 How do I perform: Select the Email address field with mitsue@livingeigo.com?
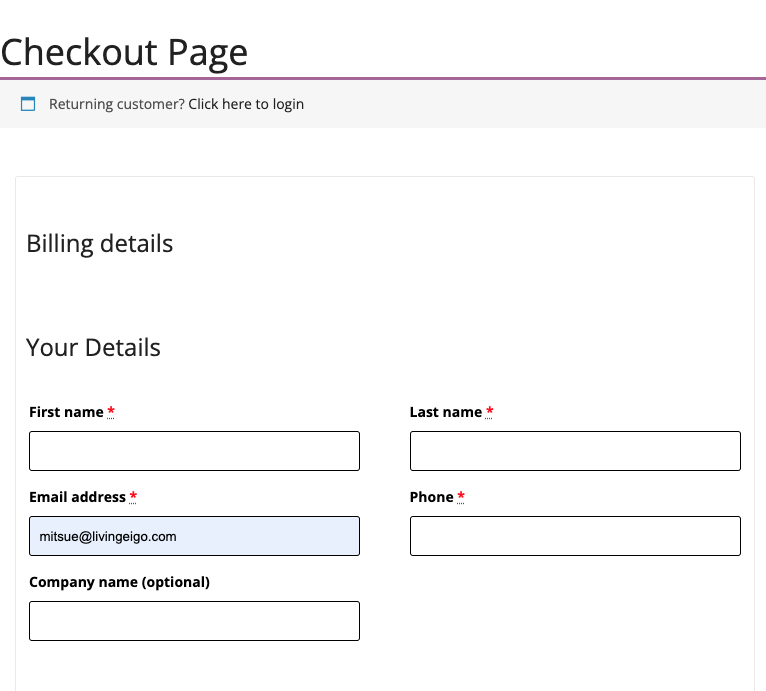194,536
